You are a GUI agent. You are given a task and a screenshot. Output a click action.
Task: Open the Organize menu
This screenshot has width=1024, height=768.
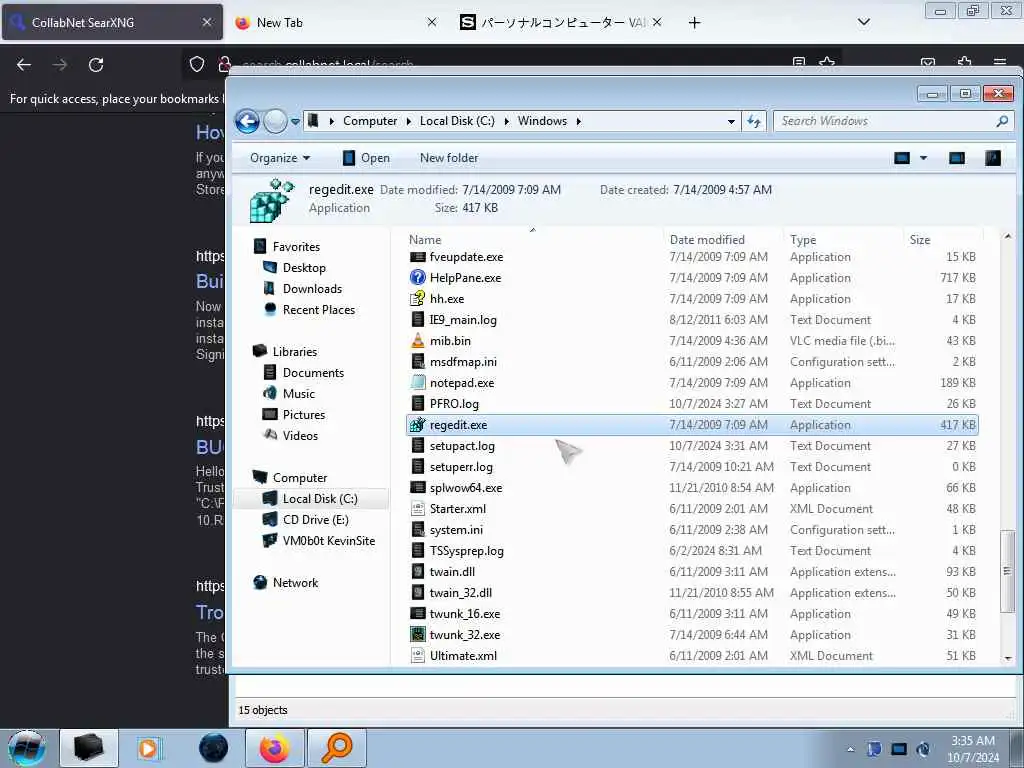pyautogui.click(x=280, y=158)
